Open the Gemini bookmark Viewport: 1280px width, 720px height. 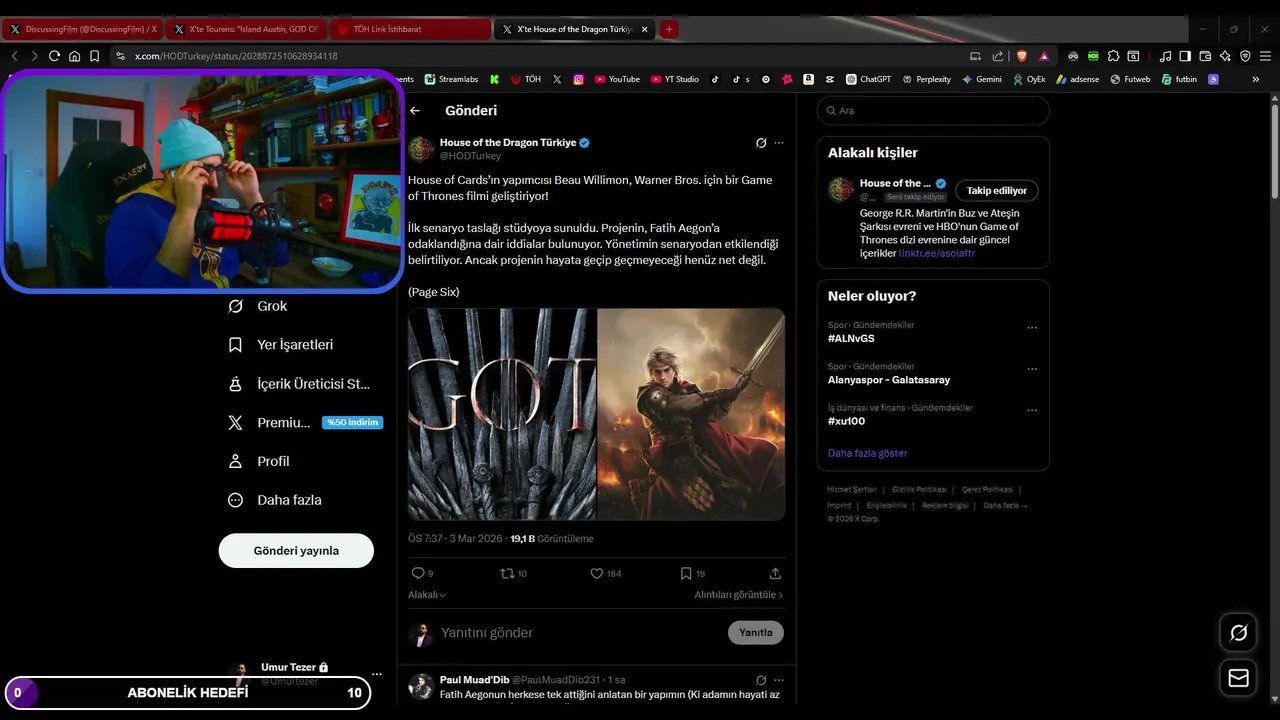tap(982, 79)
